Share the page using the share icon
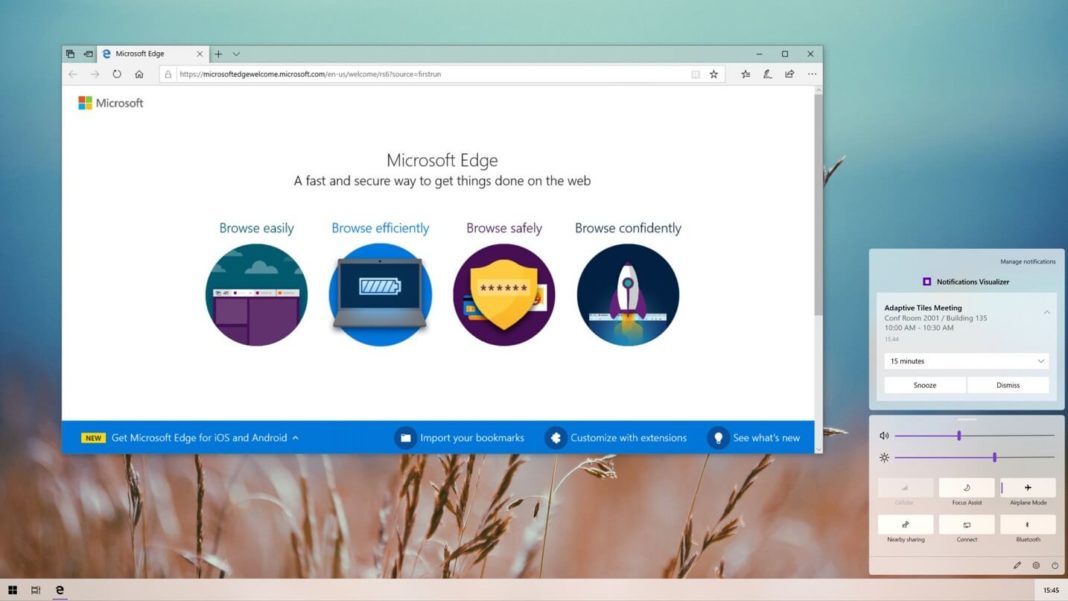The width and height of the screenshot is (1068, 601). pos(790,74)
